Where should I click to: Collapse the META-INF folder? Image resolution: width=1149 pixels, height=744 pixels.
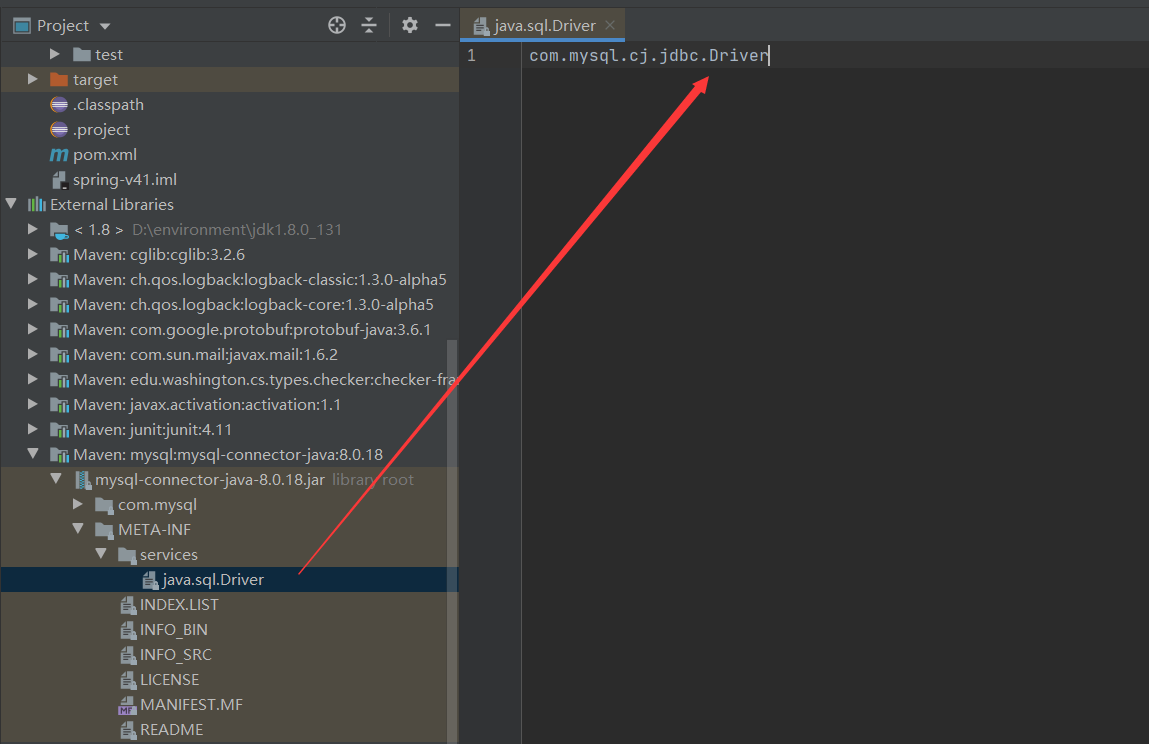78,528
